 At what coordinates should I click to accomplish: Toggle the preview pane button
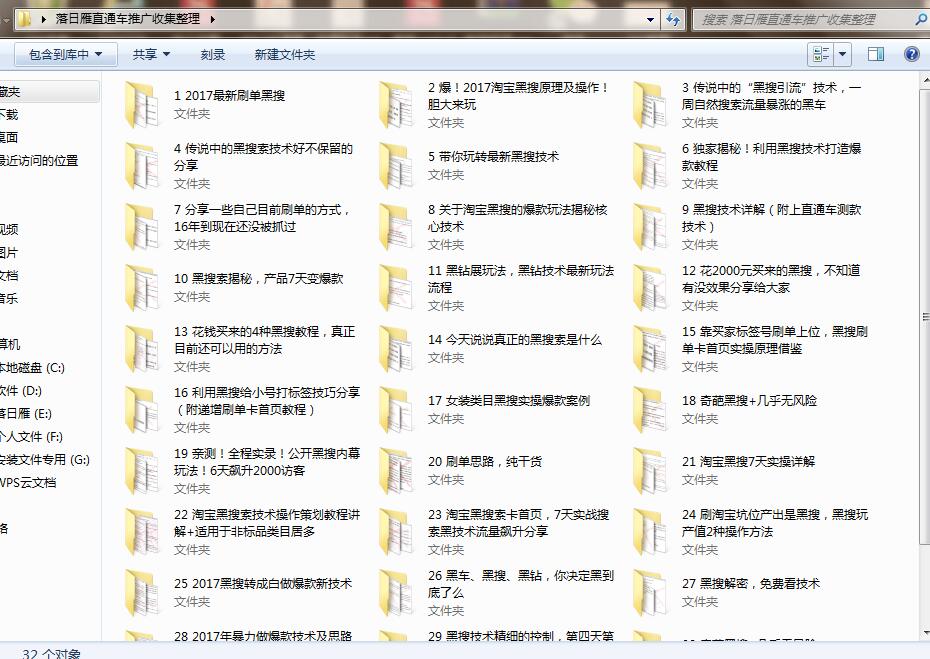tap(876, 55)
